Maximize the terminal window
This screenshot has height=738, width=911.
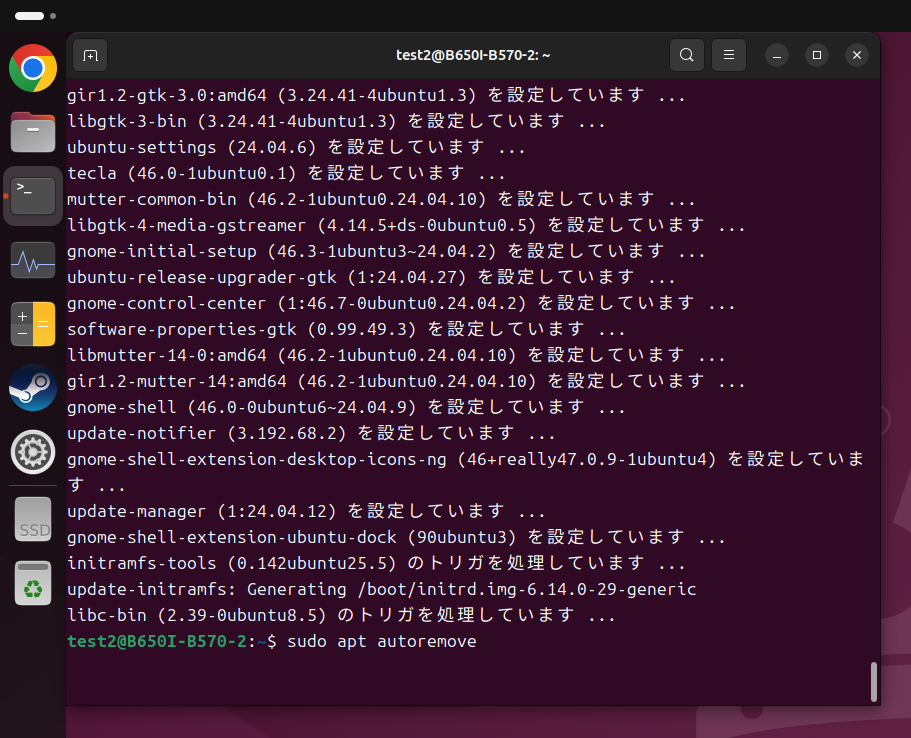coord(817,55)
